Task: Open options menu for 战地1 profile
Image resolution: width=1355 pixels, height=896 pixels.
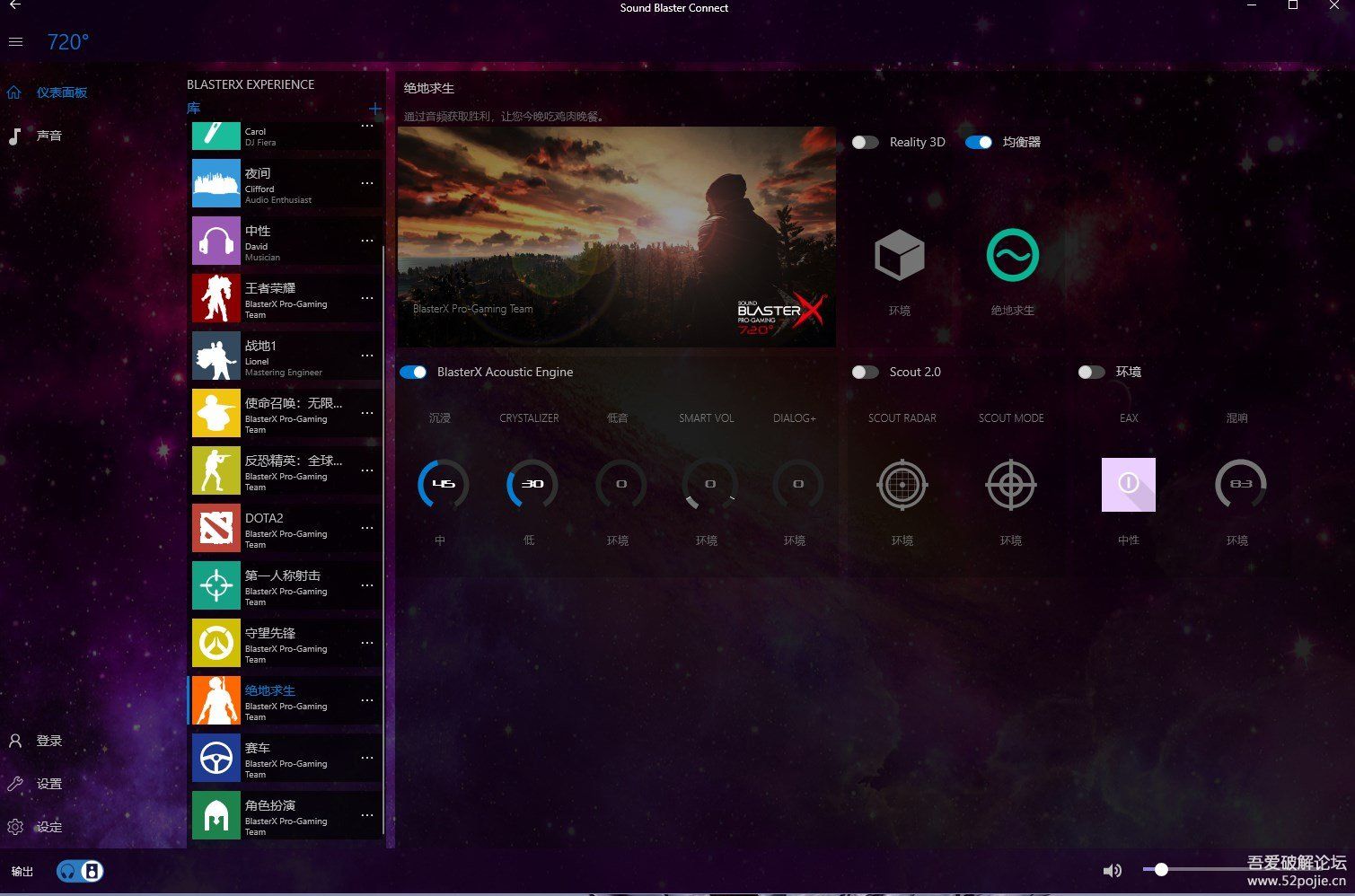Action: click(367, 356)
